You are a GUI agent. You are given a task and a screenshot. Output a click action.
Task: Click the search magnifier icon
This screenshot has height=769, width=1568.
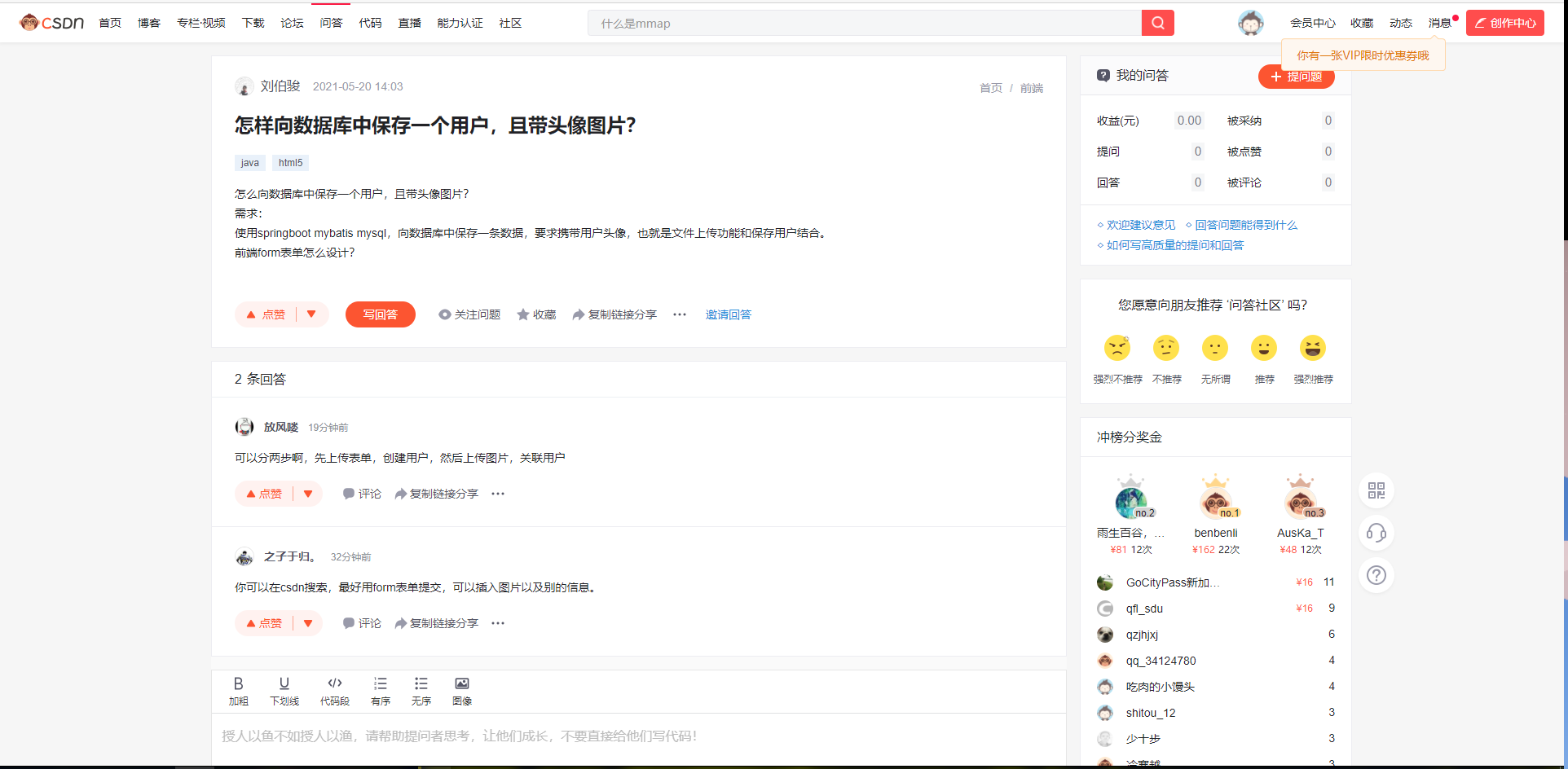pos(1156,22)
